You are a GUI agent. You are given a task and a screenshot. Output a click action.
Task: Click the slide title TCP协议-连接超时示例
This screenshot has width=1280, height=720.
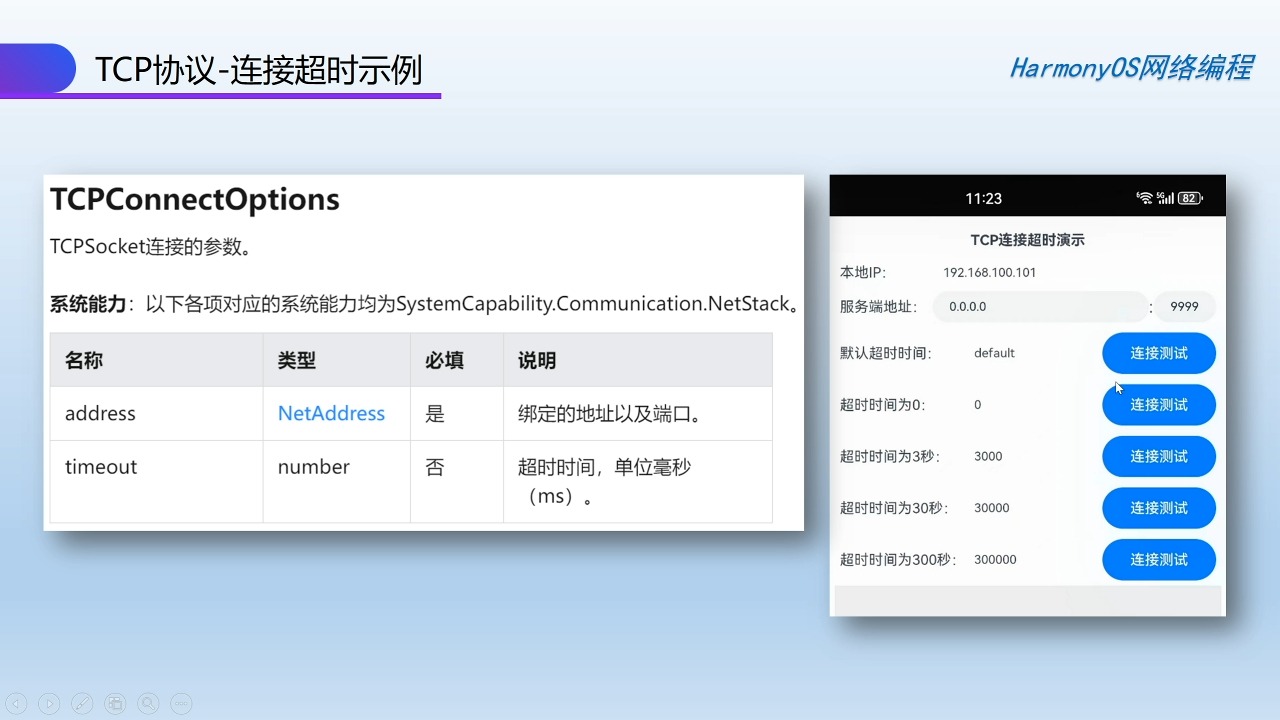click(259, 70)
